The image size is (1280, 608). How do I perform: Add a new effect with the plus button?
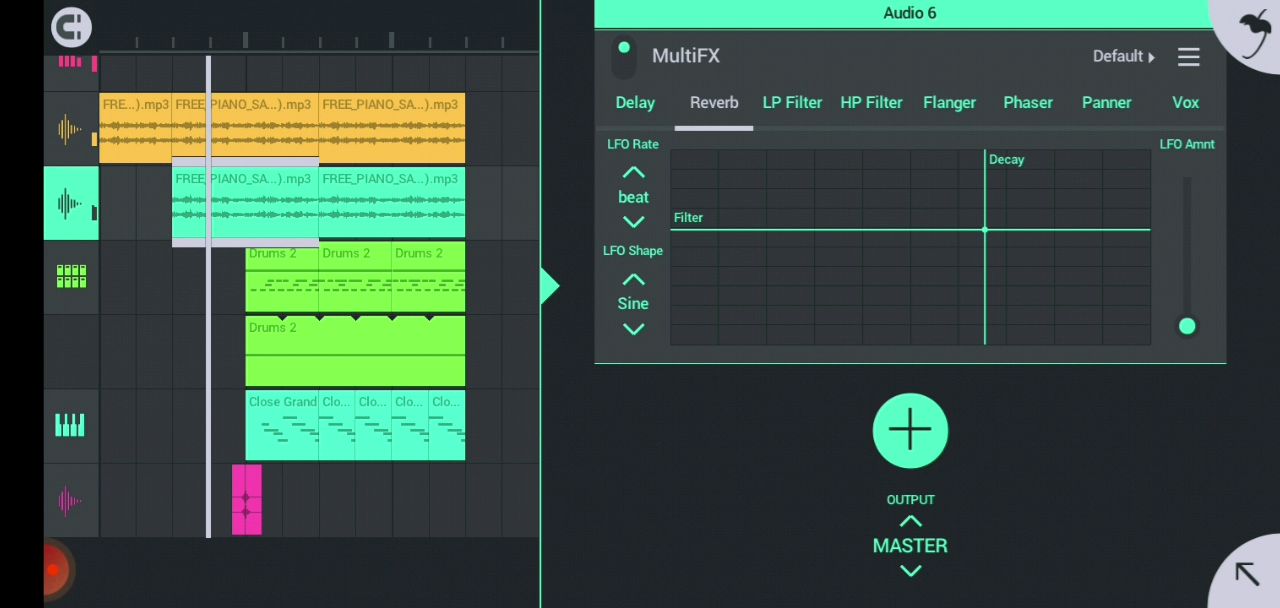910,431
